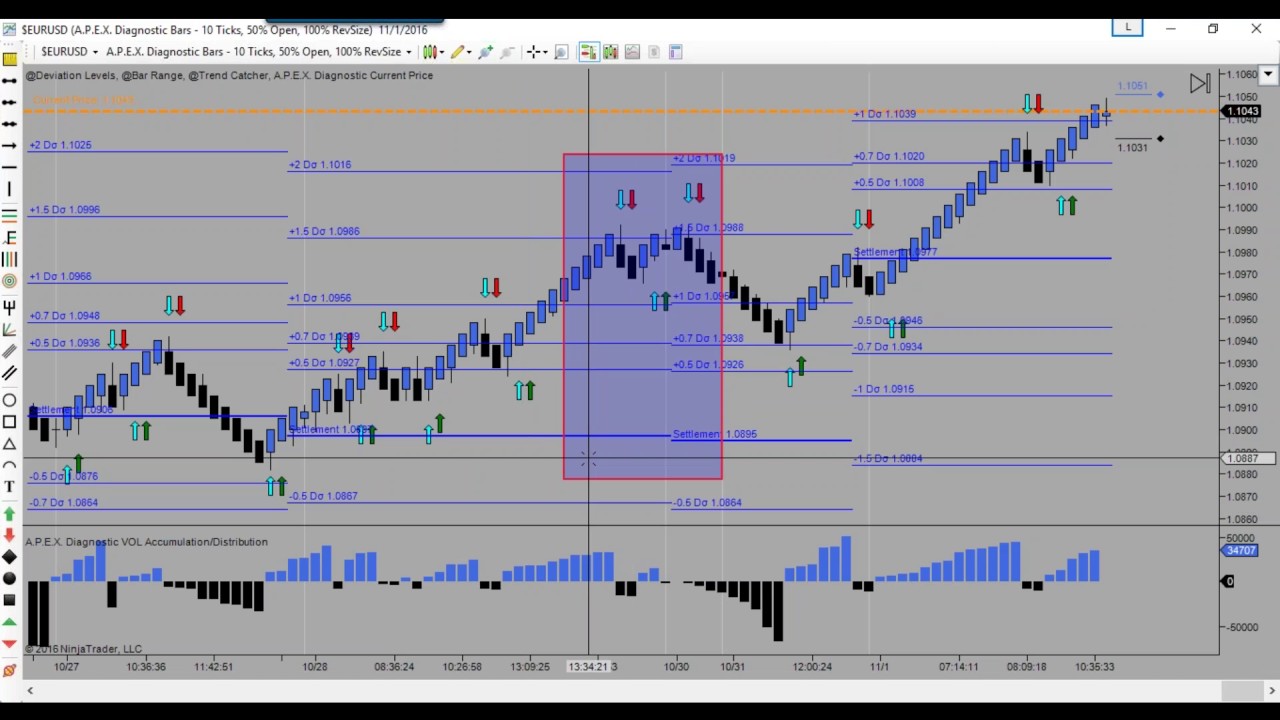
Task: Click the '+2 Dσ 1.1025' level label
Action: [61, 145]
